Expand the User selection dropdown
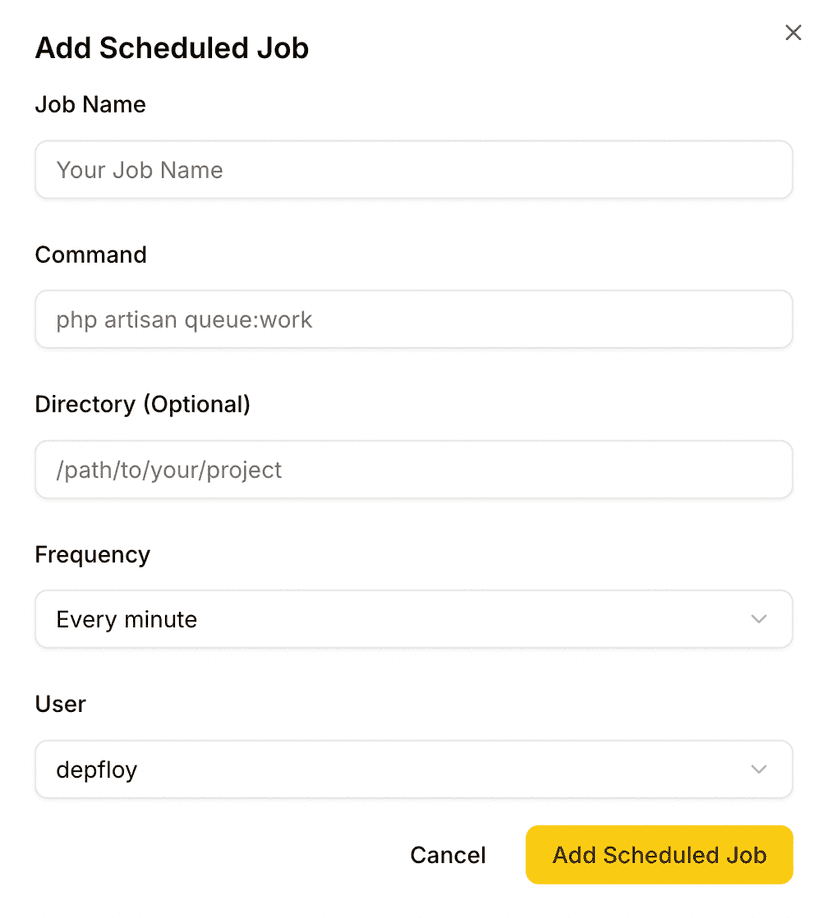The width and height of the screenshot is (828, 918). click(413, 769)
